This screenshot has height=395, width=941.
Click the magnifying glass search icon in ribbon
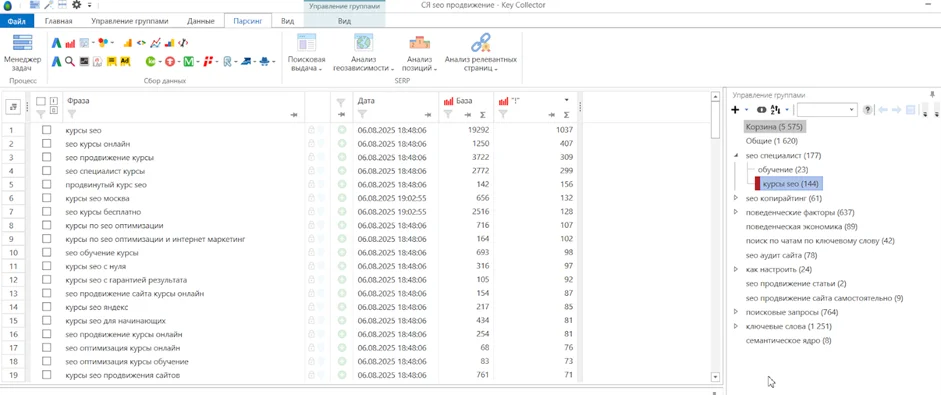(70, 61)
